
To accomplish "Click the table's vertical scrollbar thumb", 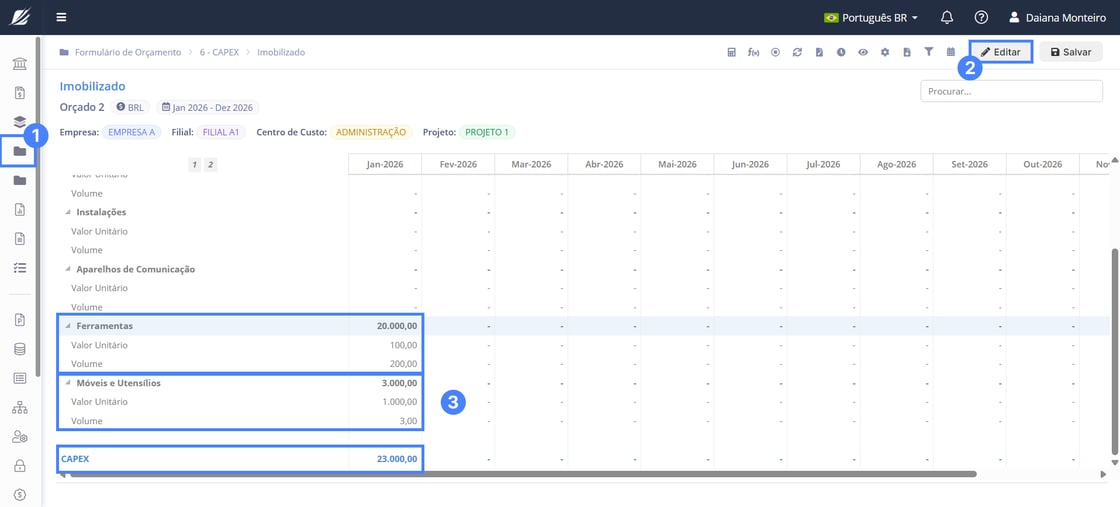I will [x=1115, y=350].
